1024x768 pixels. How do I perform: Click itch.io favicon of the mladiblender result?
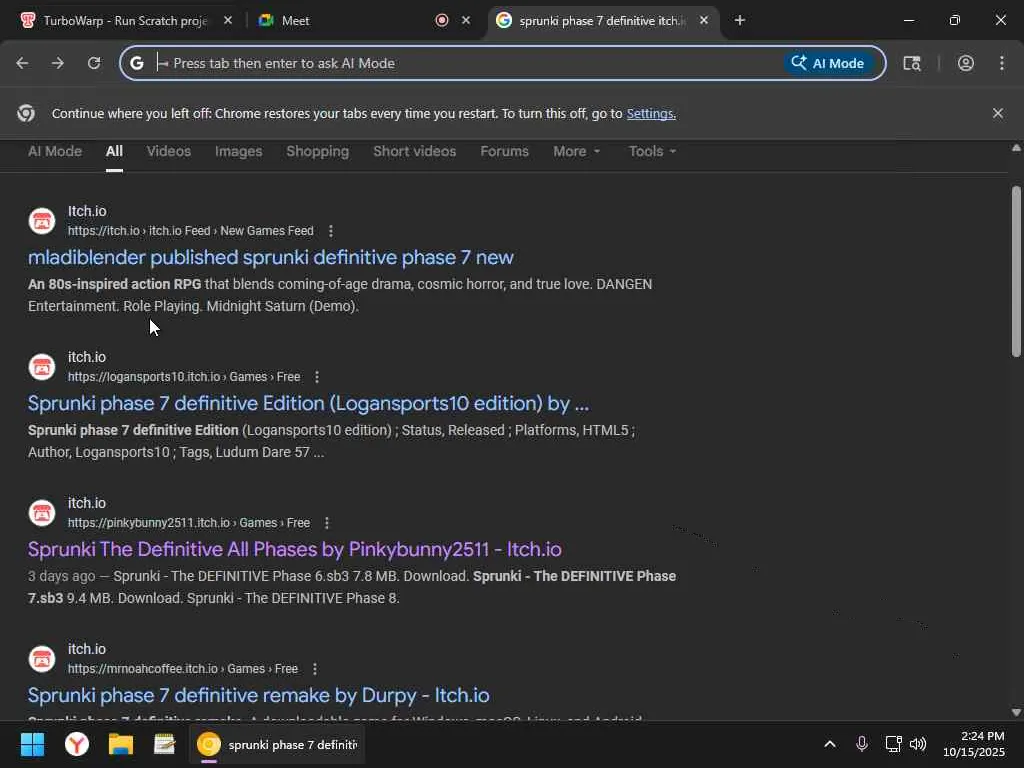[x=42, y=221]
